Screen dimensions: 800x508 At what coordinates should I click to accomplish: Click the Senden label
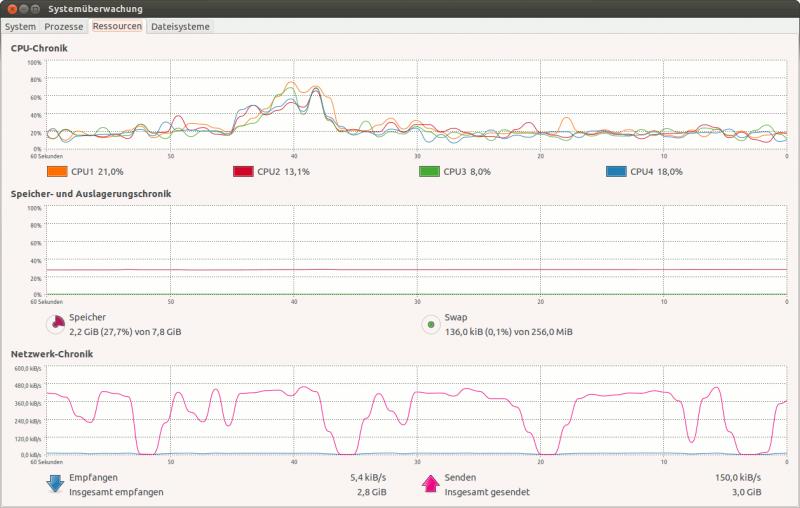click(460, 477)
